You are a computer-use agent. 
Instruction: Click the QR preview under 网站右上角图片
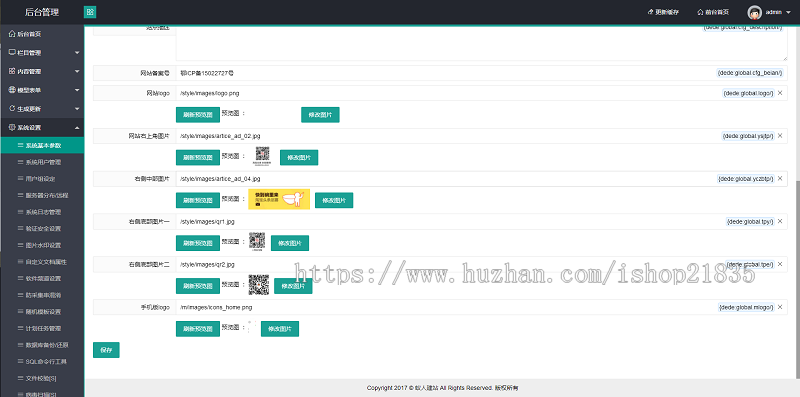[262, 156]
